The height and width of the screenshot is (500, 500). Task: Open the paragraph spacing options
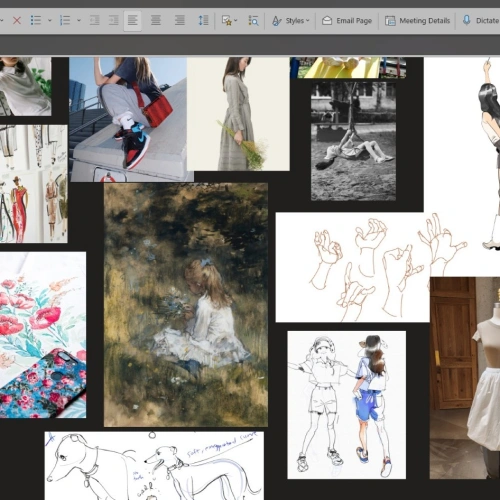coord(203,21)
